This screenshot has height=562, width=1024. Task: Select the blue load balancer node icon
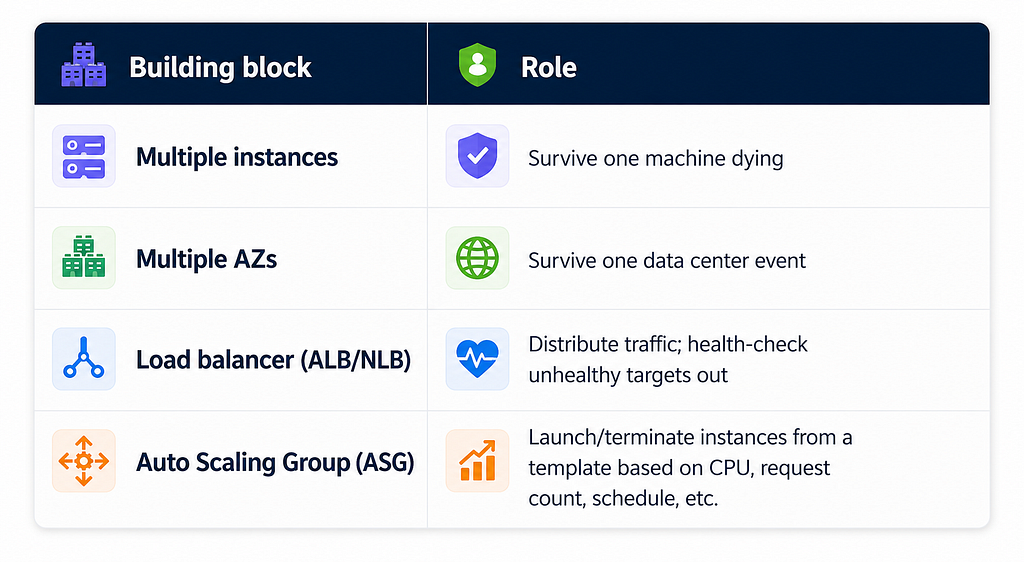[x=84, y=359]
